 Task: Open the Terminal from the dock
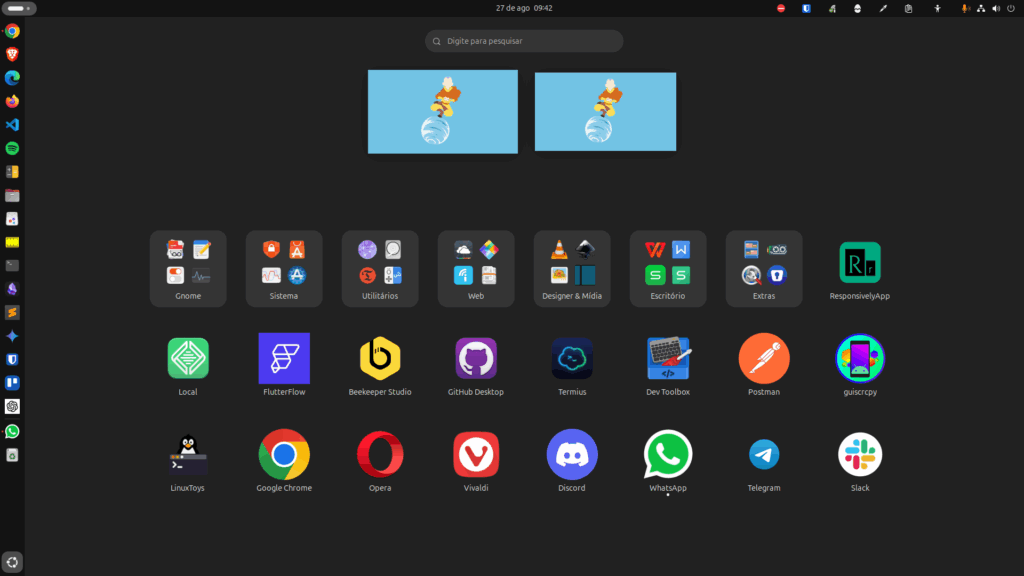[12, 265]
